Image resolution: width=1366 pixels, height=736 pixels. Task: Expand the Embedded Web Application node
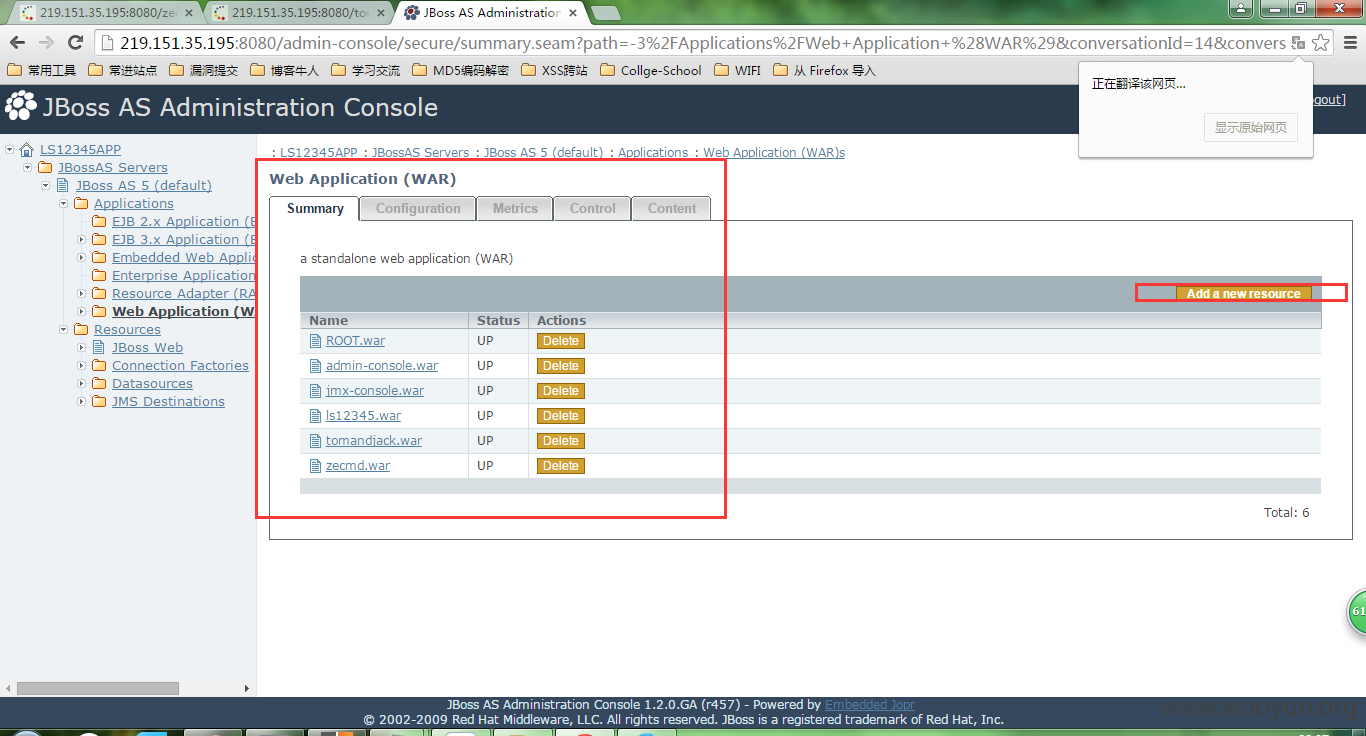coord(82,258)
